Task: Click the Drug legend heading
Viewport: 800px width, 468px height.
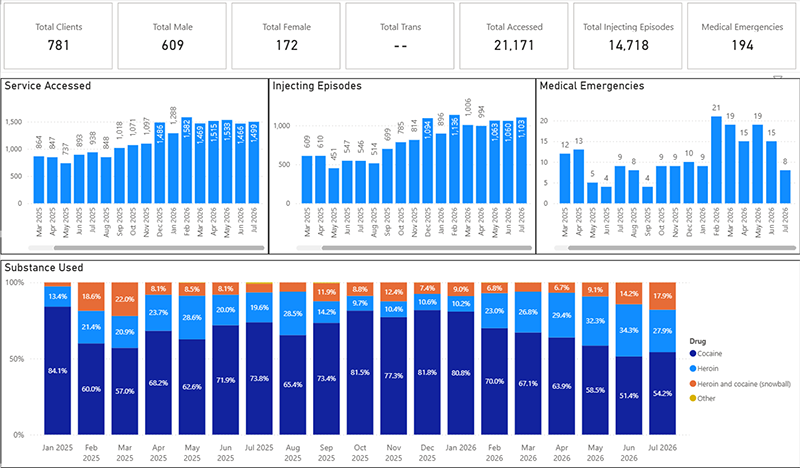Action: 697,341
